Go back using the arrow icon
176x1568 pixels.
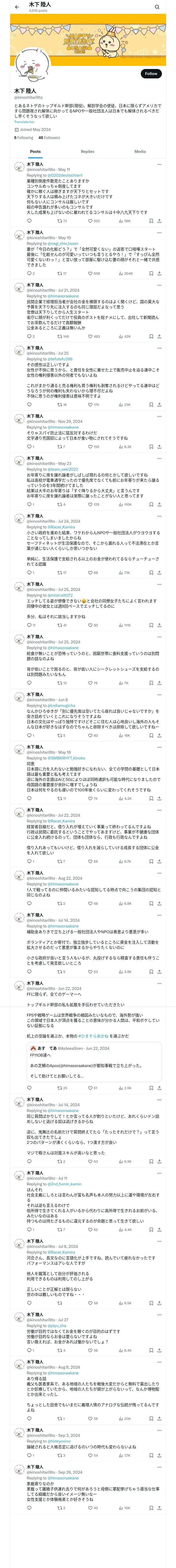click(x=16, y=7)
